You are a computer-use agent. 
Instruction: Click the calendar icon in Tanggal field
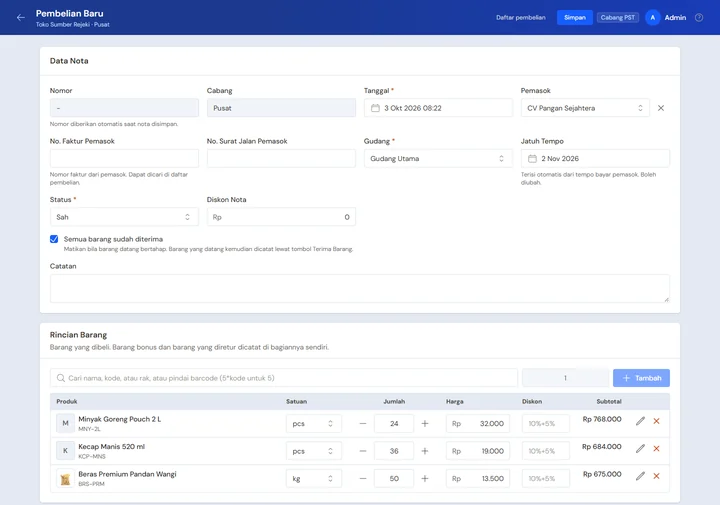tap(375, 108)
